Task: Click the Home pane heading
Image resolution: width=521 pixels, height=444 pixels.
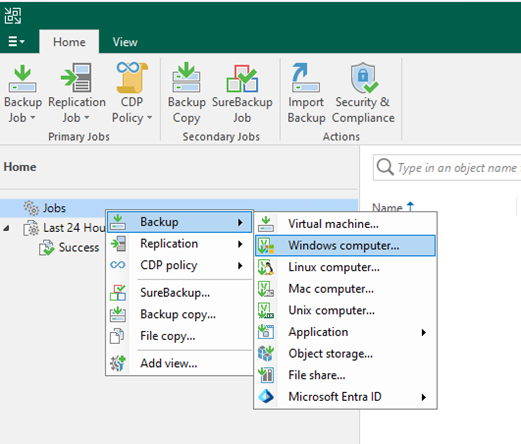Action: click(20, 167)
